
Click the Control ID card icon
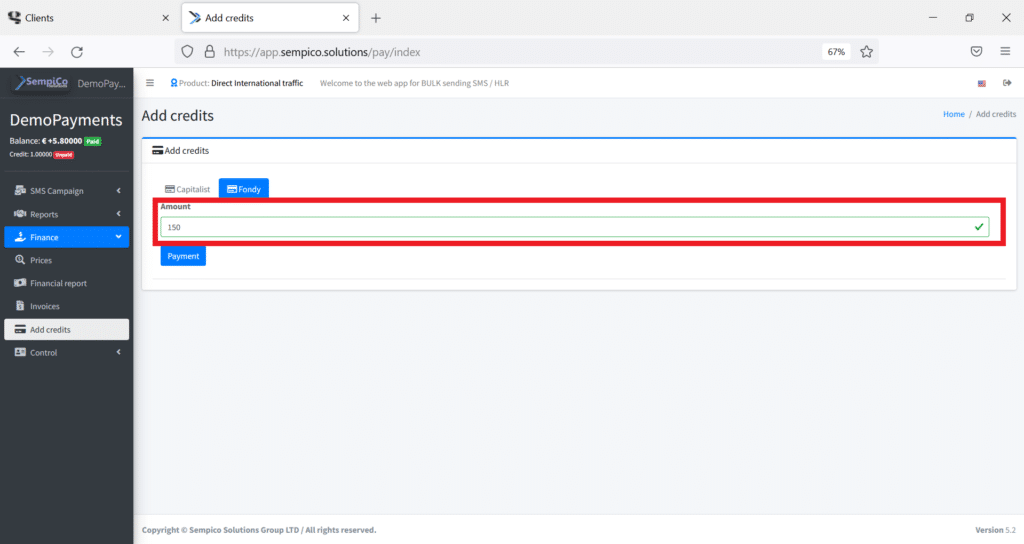[x=20, y=352]
